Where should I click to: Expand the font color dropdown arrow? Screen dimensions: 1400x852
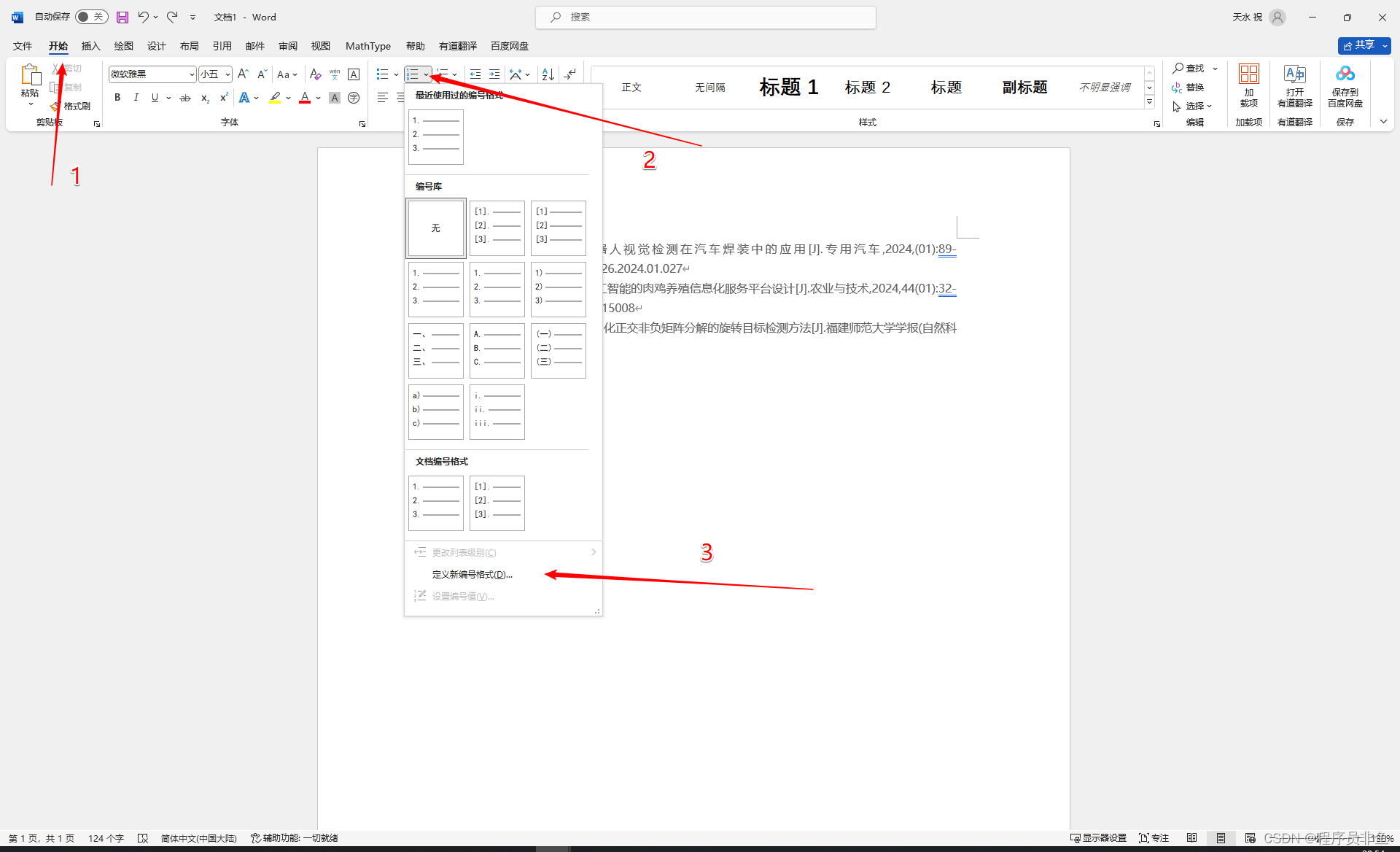[319, 98]
